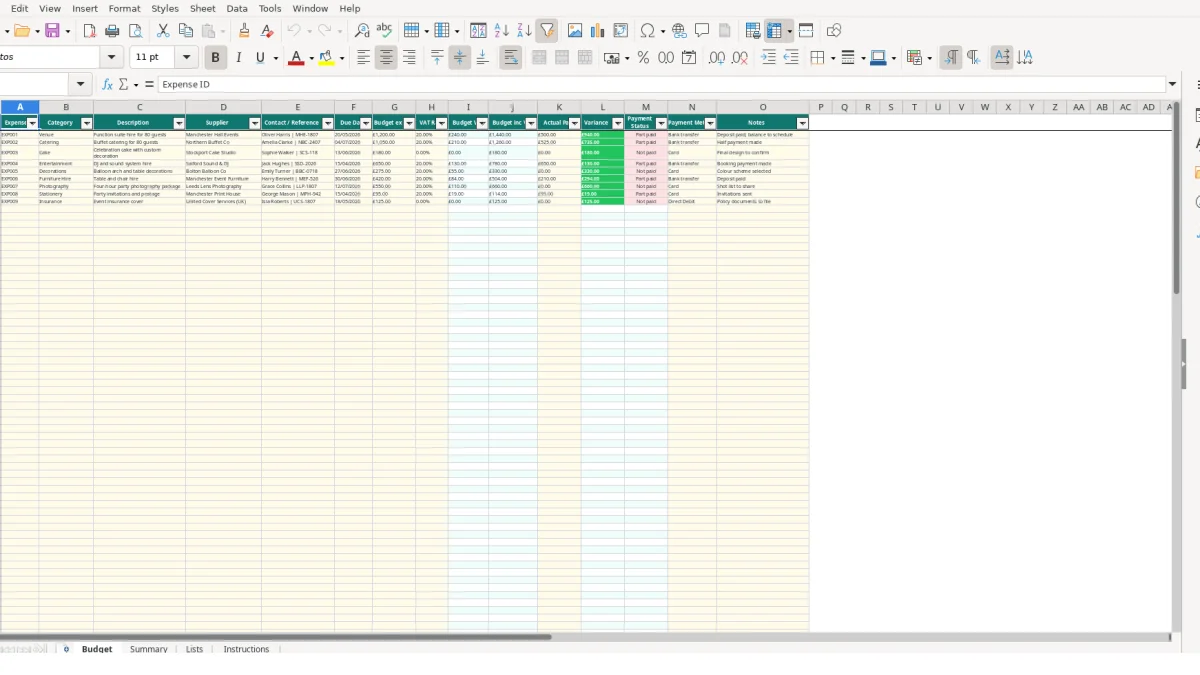
Task: Open the Data menu
Action: point(237,8)
